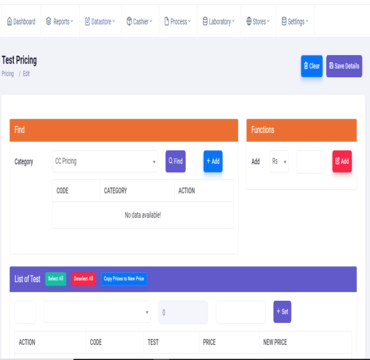Viewport: 370px width, 360px height.
Task: Click Copy Prices to New Price button
Action: (124, 279)
